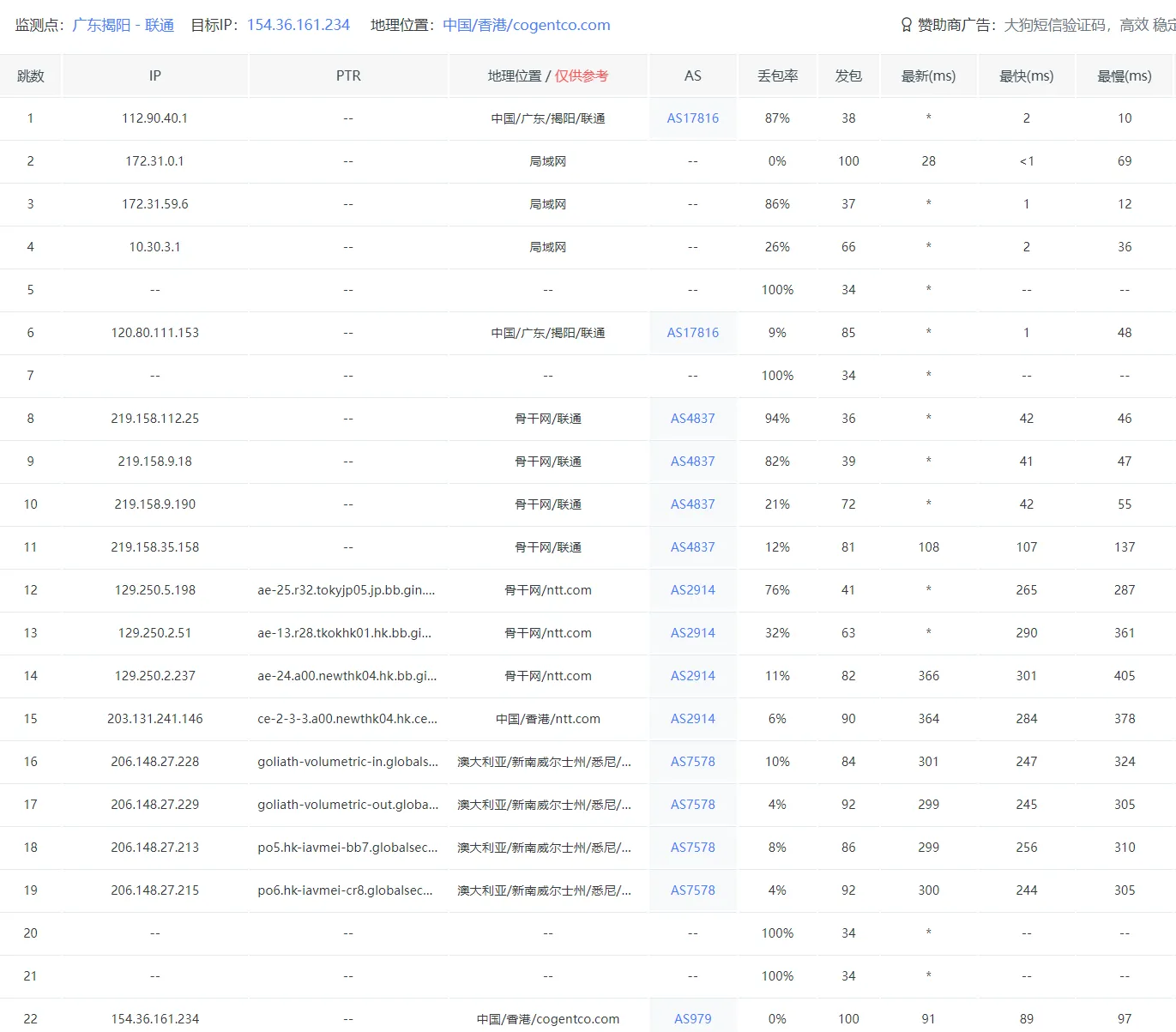This screenshot has height=1032, width=1176.
Task: Open AS7578 link for 206.148.27.228
Action: [x=693, y=762]
